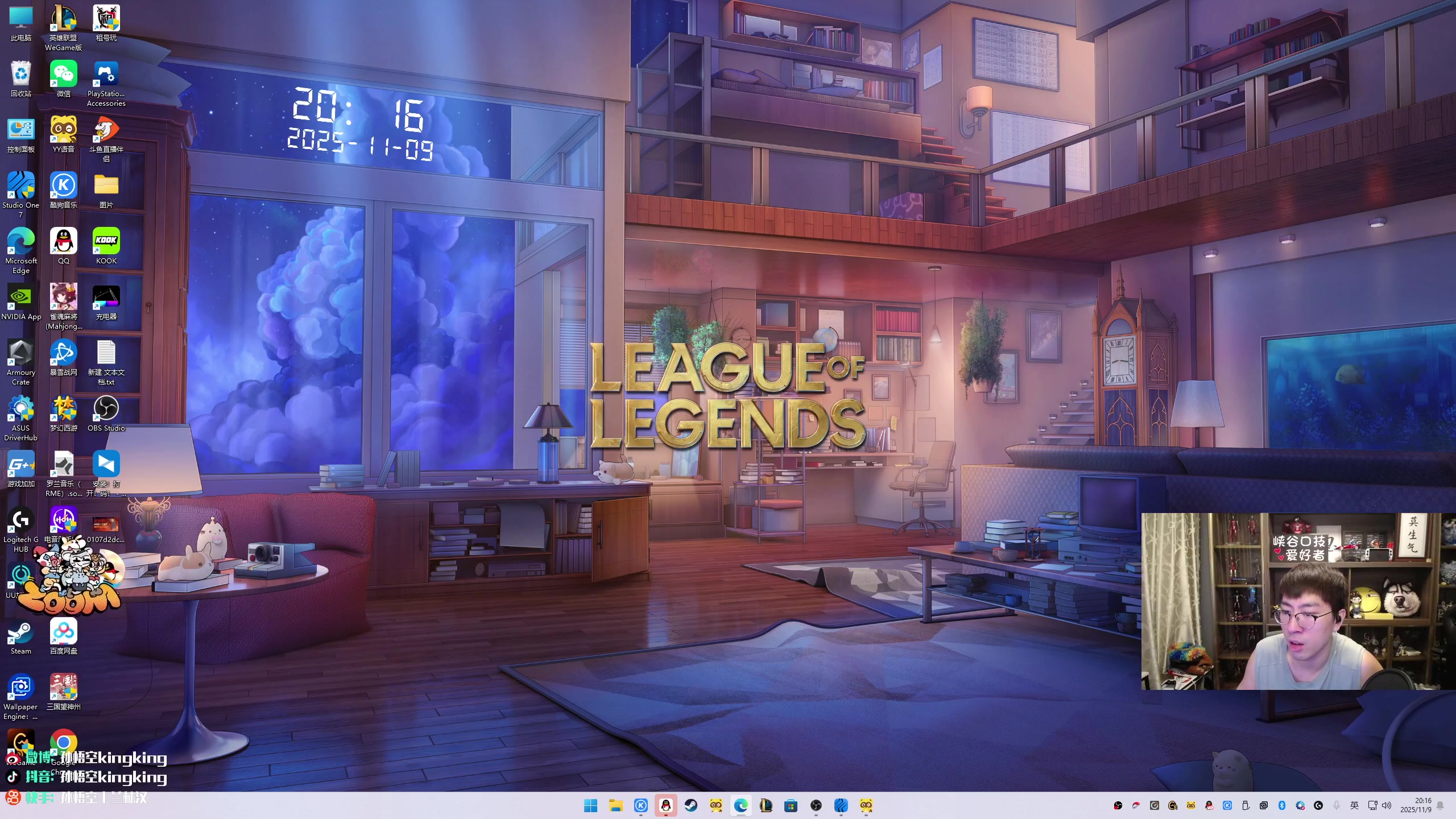Open the Steam desktop shortcut
The height and width of the screenshot is (819, 1456).
click(x=20, y=632)
